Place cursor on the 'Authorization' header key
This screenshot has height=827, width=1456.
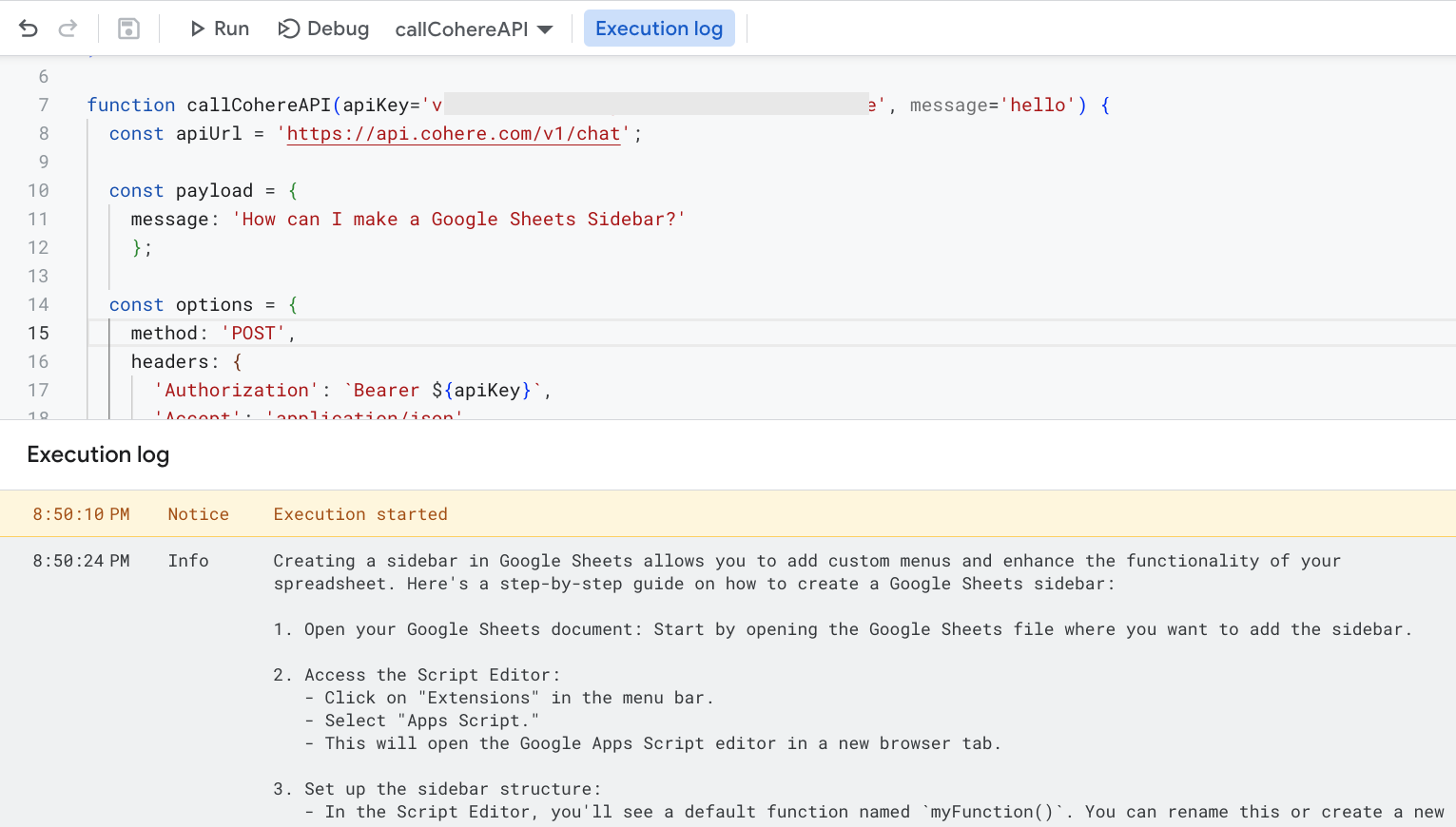236,391
